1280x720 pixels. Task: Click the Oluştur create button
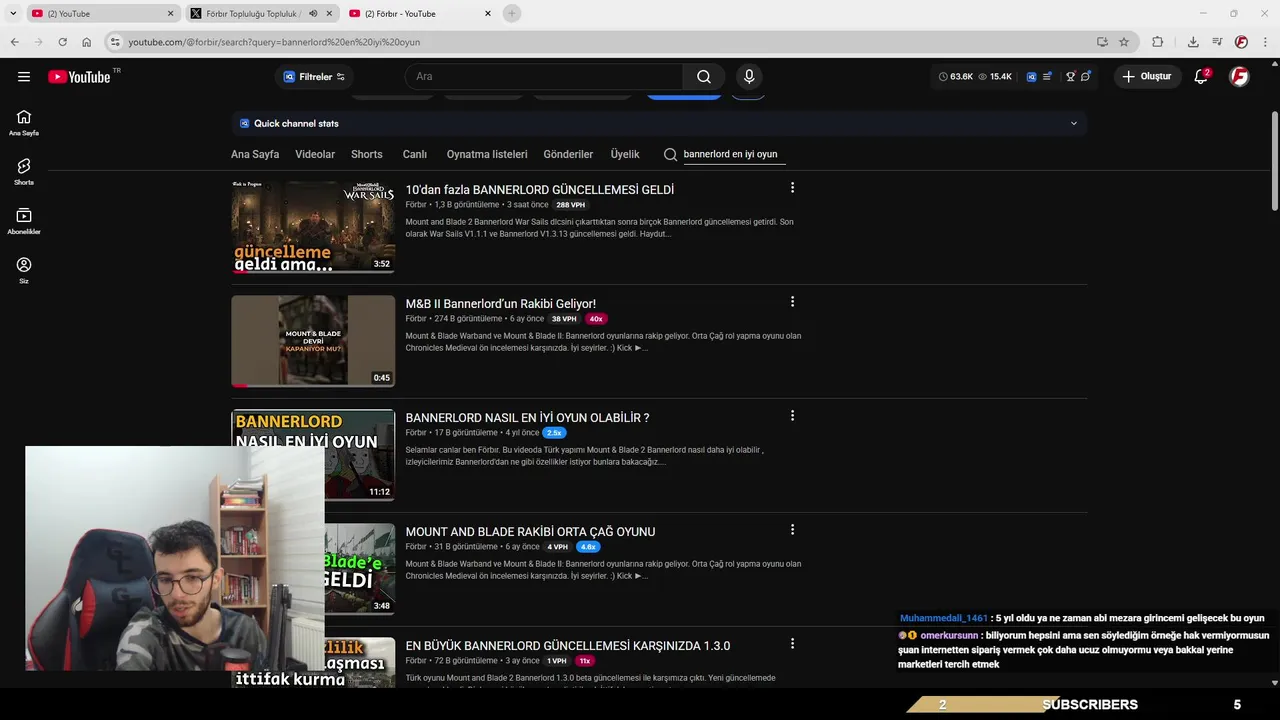click(1147, 77)
